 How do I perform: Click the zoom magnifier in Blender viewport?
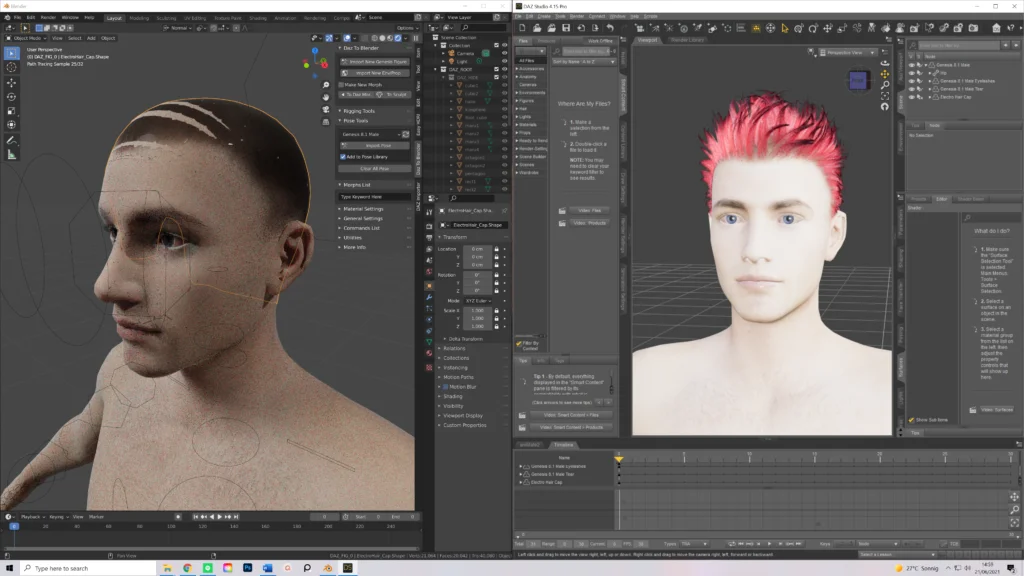click(x=326, y=85)
